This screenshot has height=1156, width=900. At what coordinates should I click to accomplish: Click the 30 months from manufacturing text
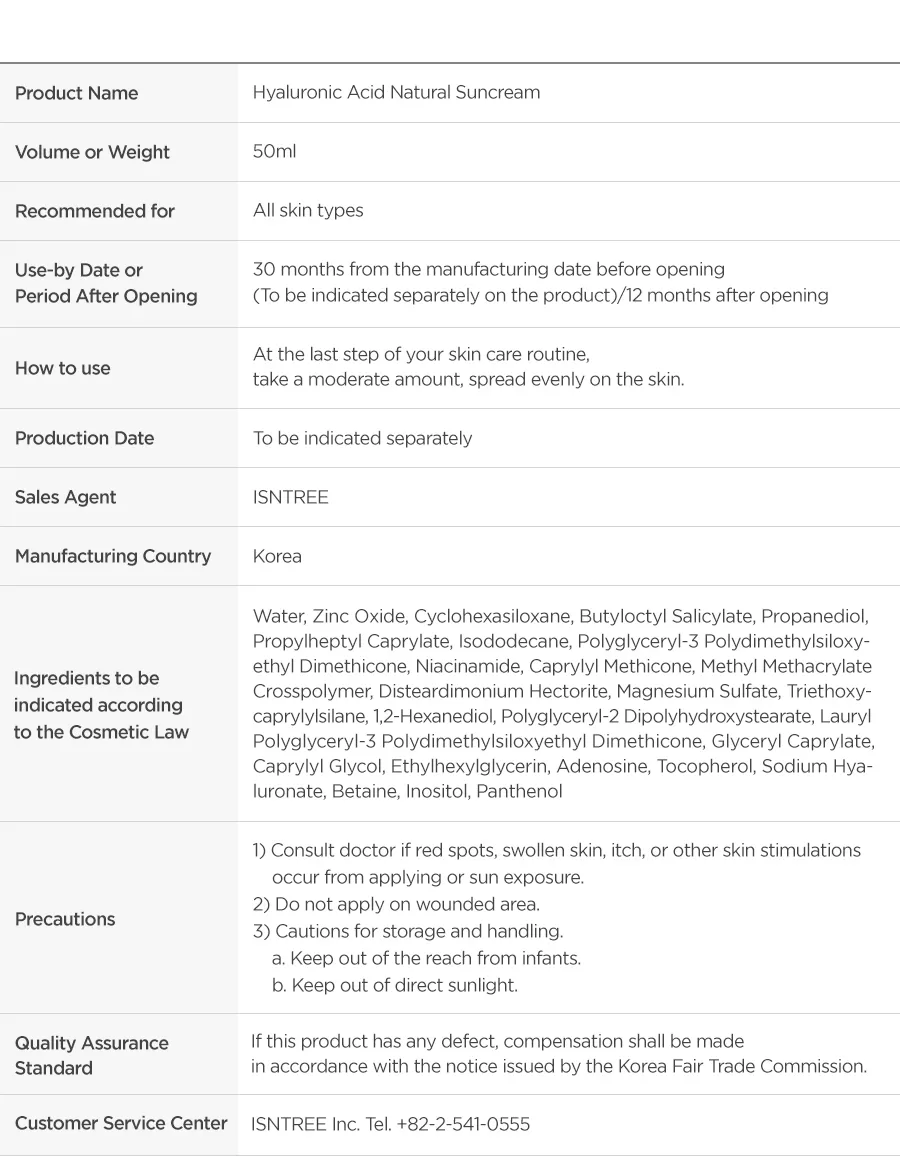pos(489,269)
